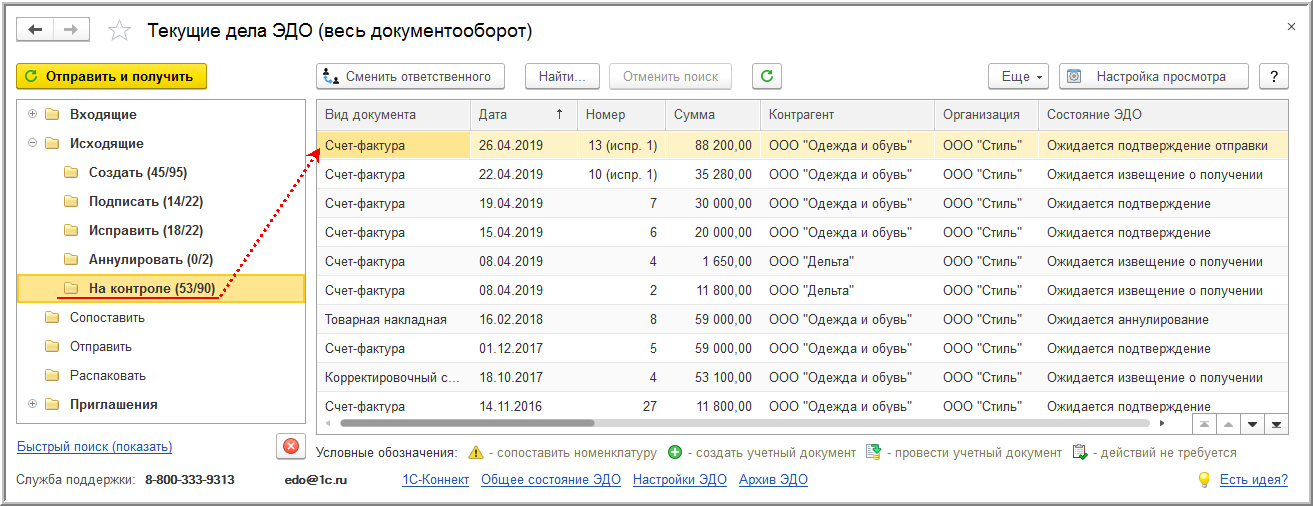1313x506 pixels.
Task: Open the Еще dropdown menu
Action: (1018, 76)
